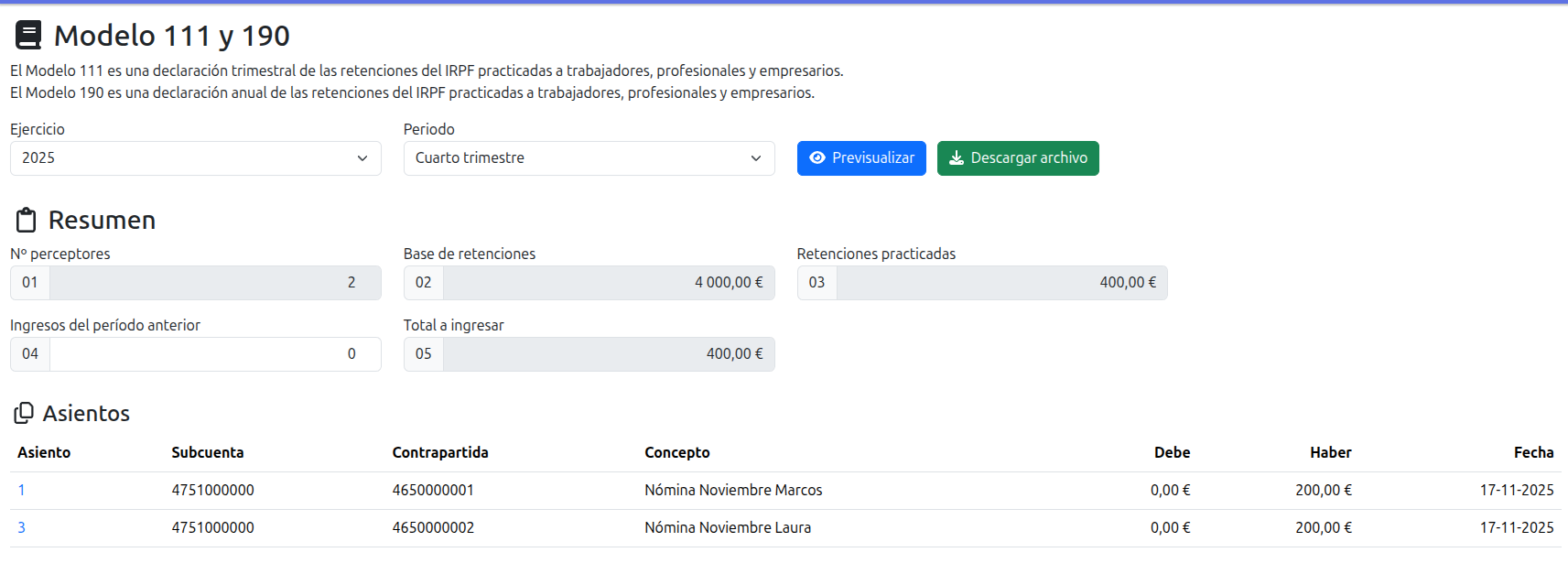
Task: Click the Contrapartida column header
Action: click(440, 453)
